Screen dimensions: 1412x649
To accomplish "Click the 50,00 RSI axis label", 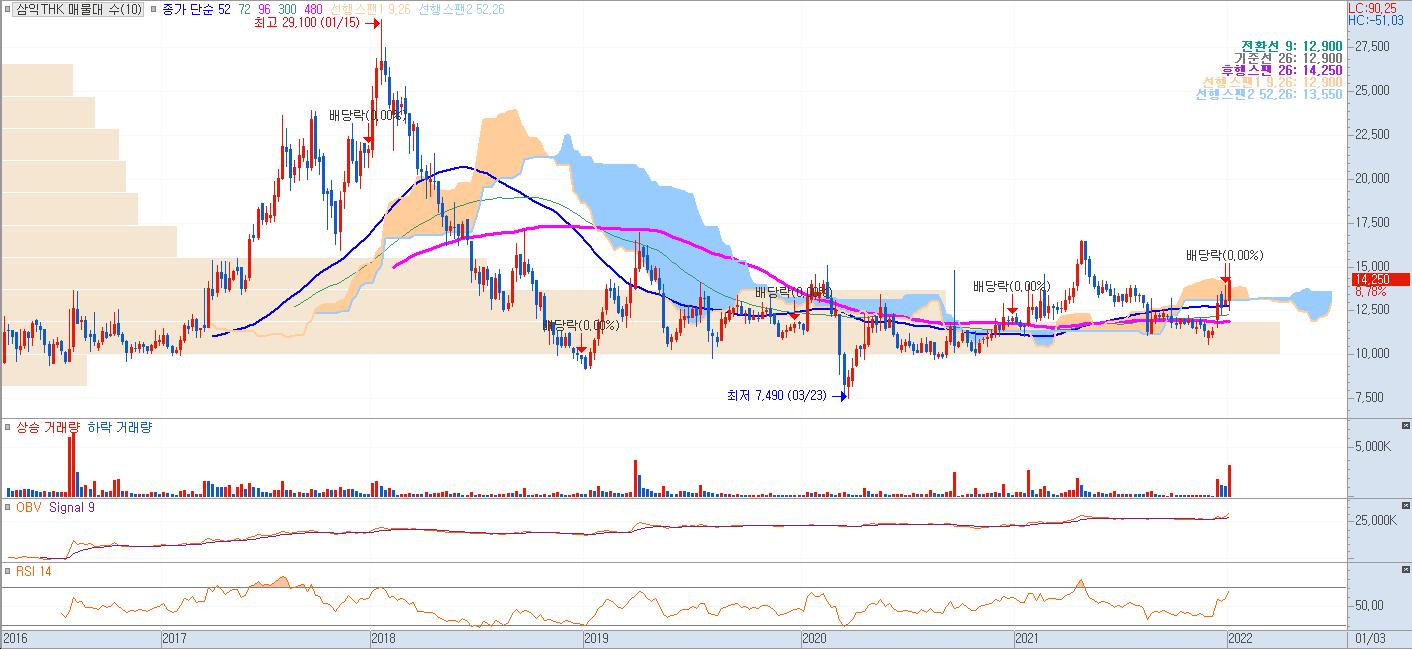I will (1369, 605).
